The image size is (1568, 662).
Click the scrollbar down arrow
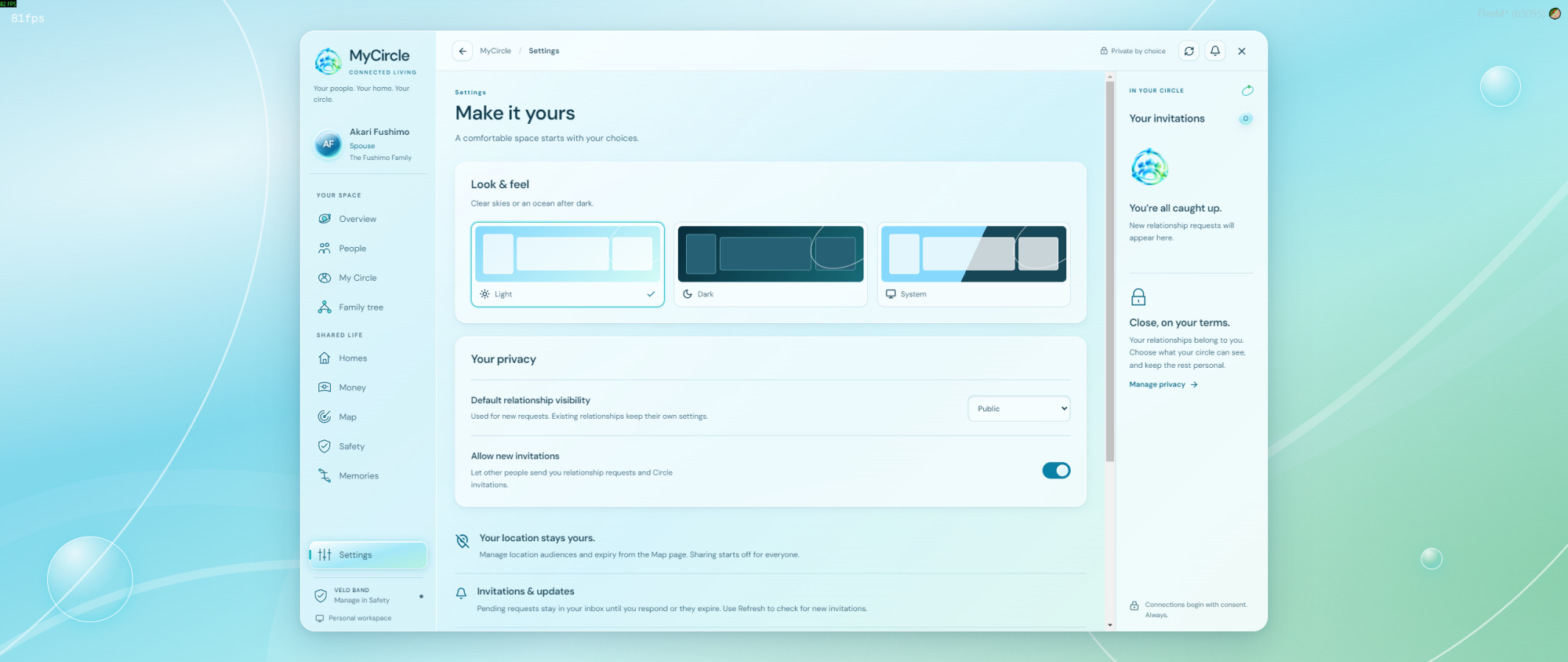pos(1110,625)
